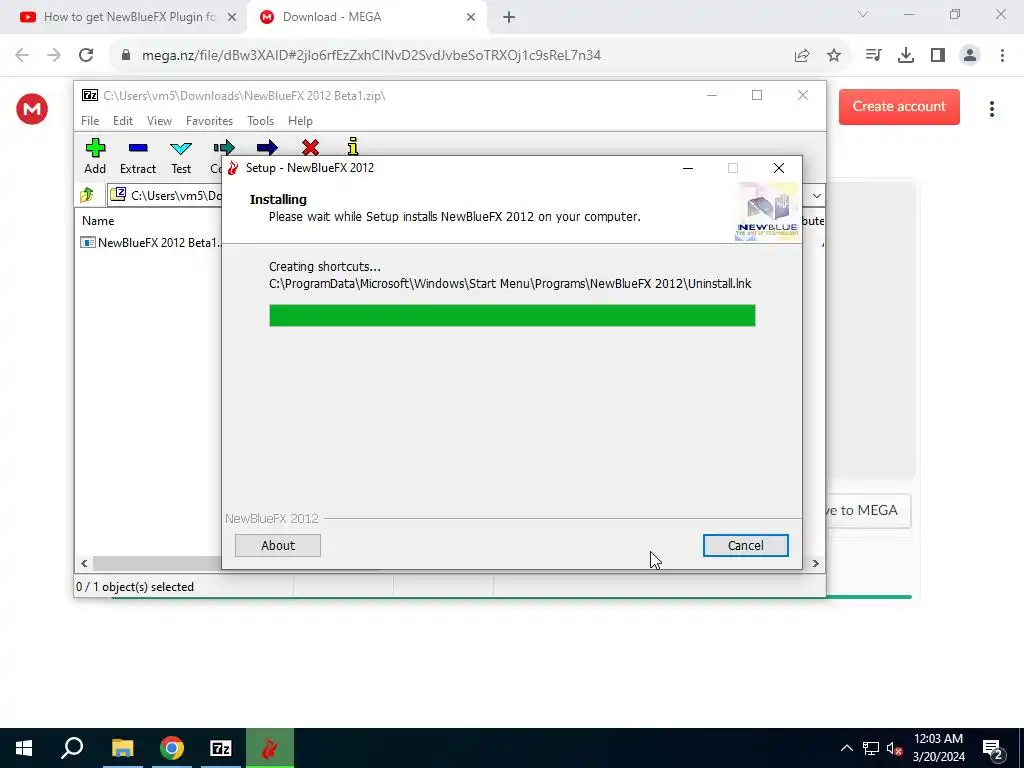Open the Tools menu in 7-Zip
This screenshot has height=768, width=1024.
point(260,121)
